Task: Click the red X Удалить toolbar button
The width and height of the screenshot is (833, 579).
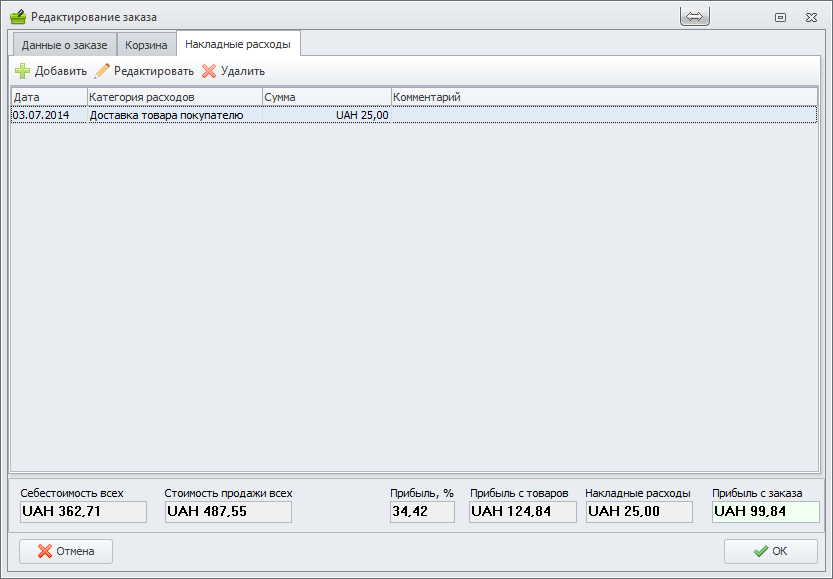Action: (233, 71)
